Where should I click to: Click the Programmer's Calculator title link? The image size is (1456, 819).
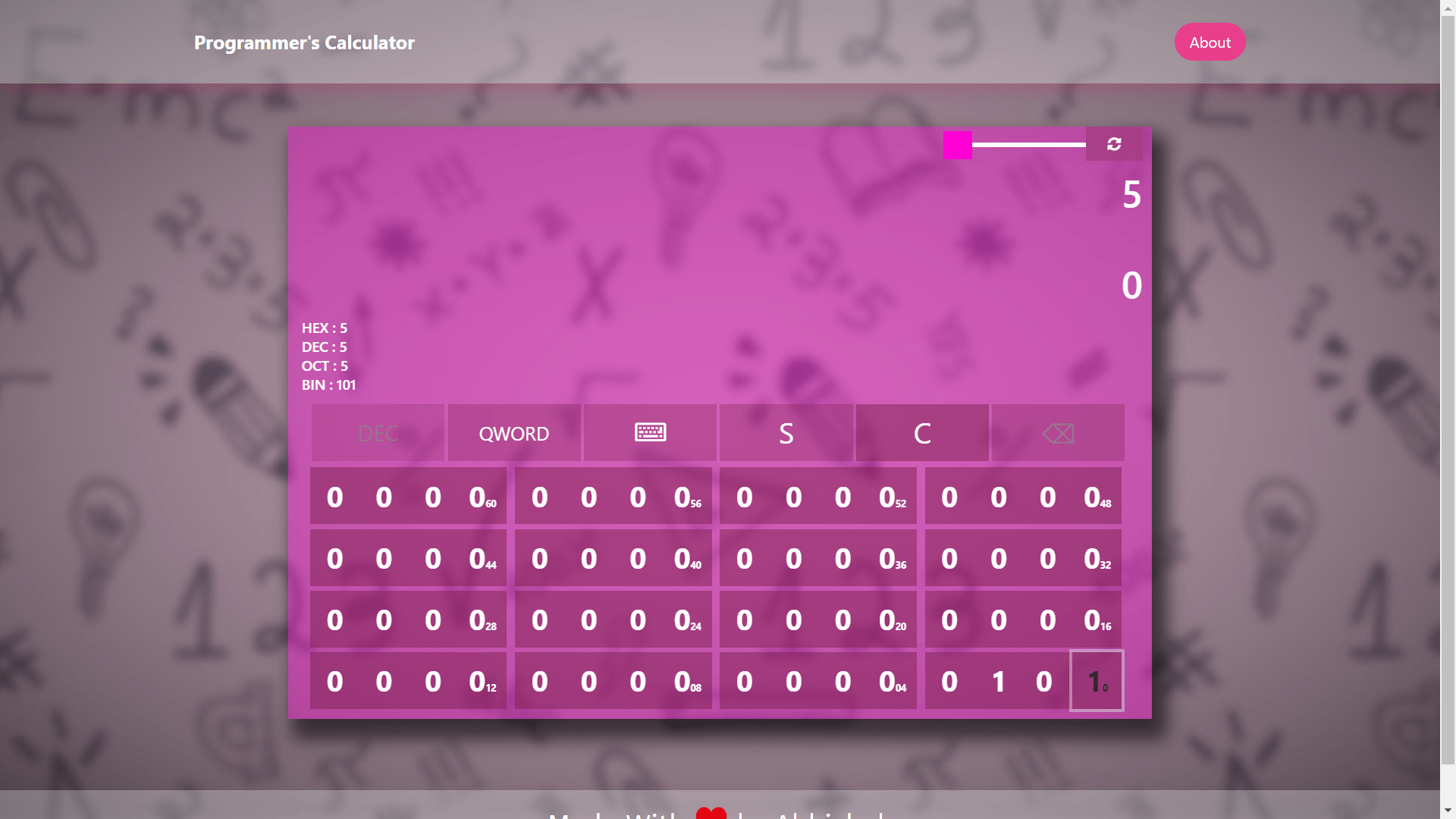304,42
